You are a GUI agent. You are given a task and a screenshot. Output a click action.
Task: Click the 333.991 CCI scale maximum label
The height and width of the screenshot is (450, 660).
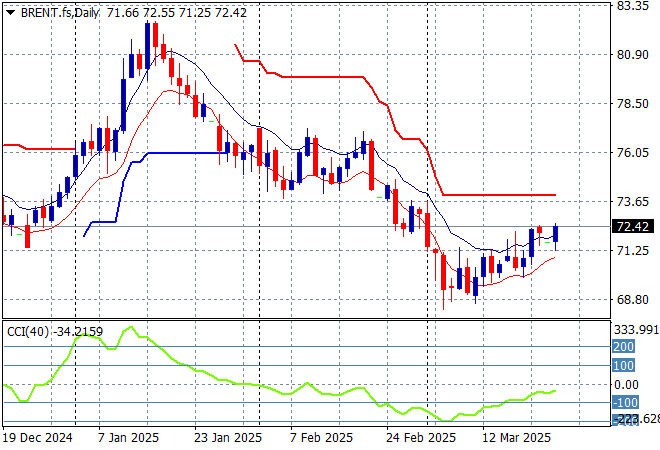click(x=634, y=328)
